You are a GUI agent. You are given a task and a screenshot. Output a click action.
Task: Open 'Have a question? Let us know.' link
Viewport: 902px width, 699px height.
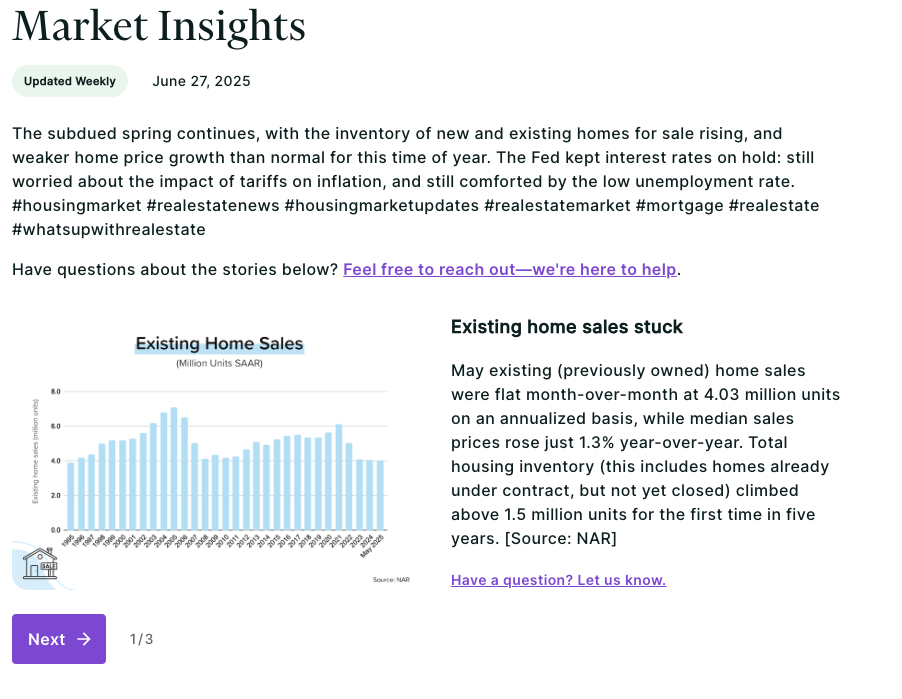558,580
